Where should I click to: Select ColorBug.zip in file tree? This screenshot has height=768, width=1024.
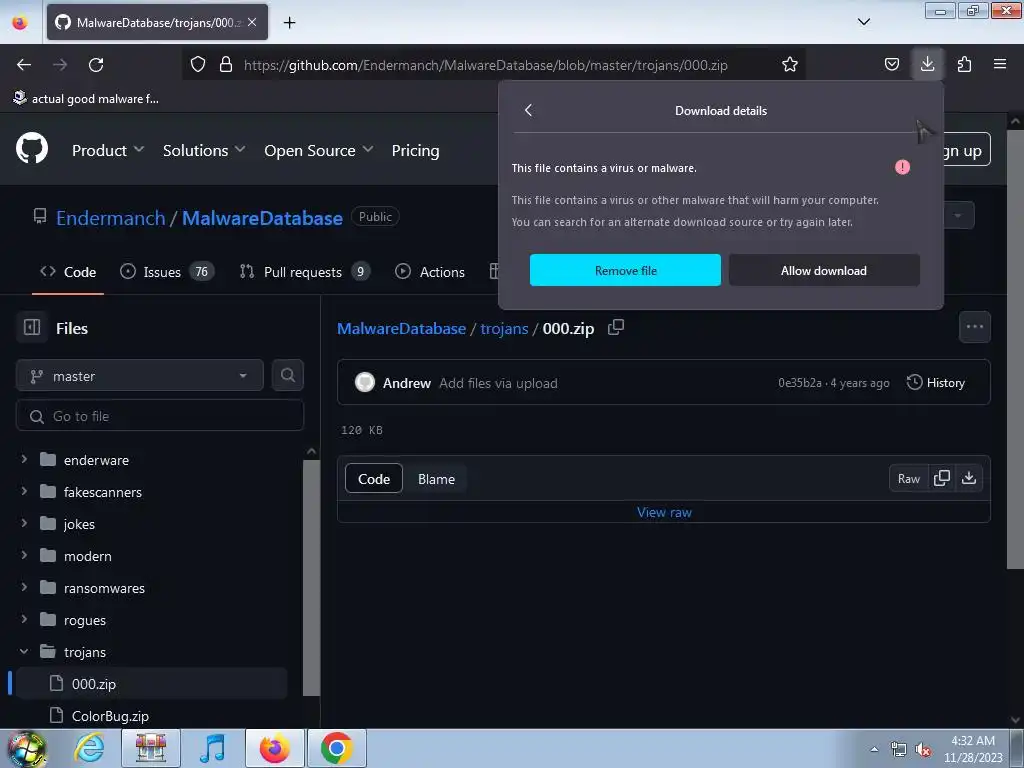tap(151, 716)
